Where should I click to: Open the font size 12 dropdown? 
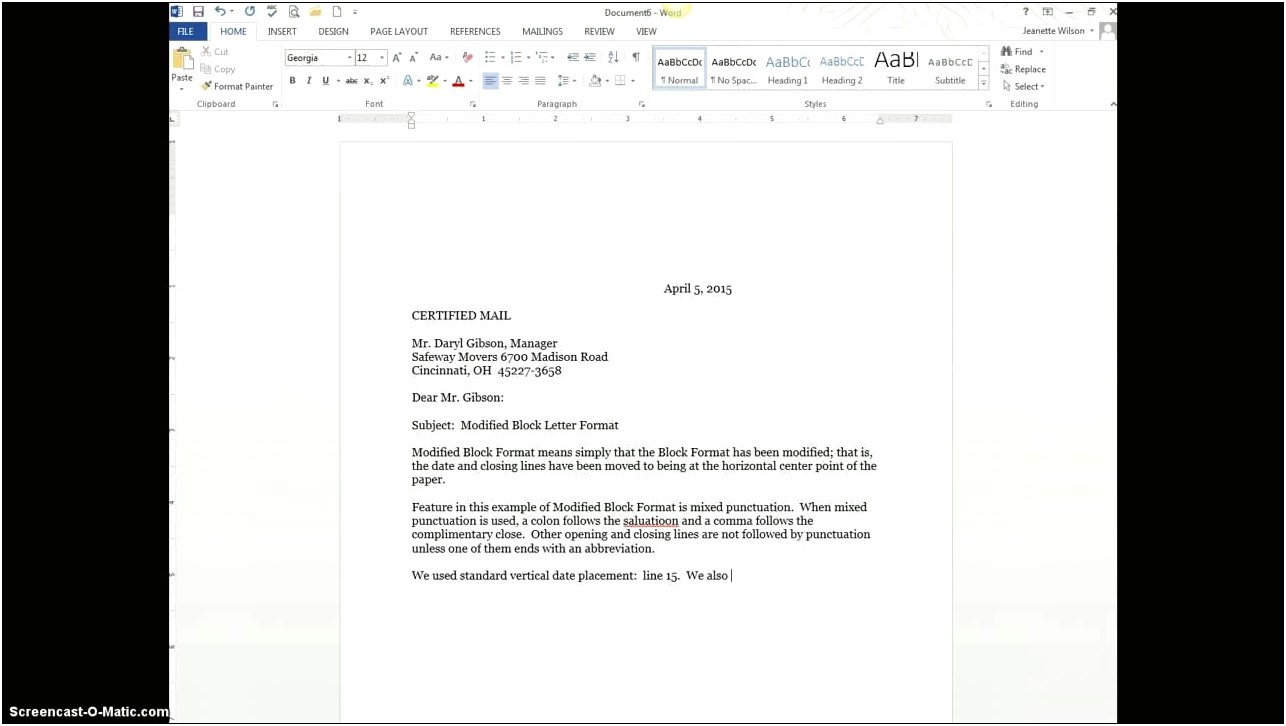point(382,58)
